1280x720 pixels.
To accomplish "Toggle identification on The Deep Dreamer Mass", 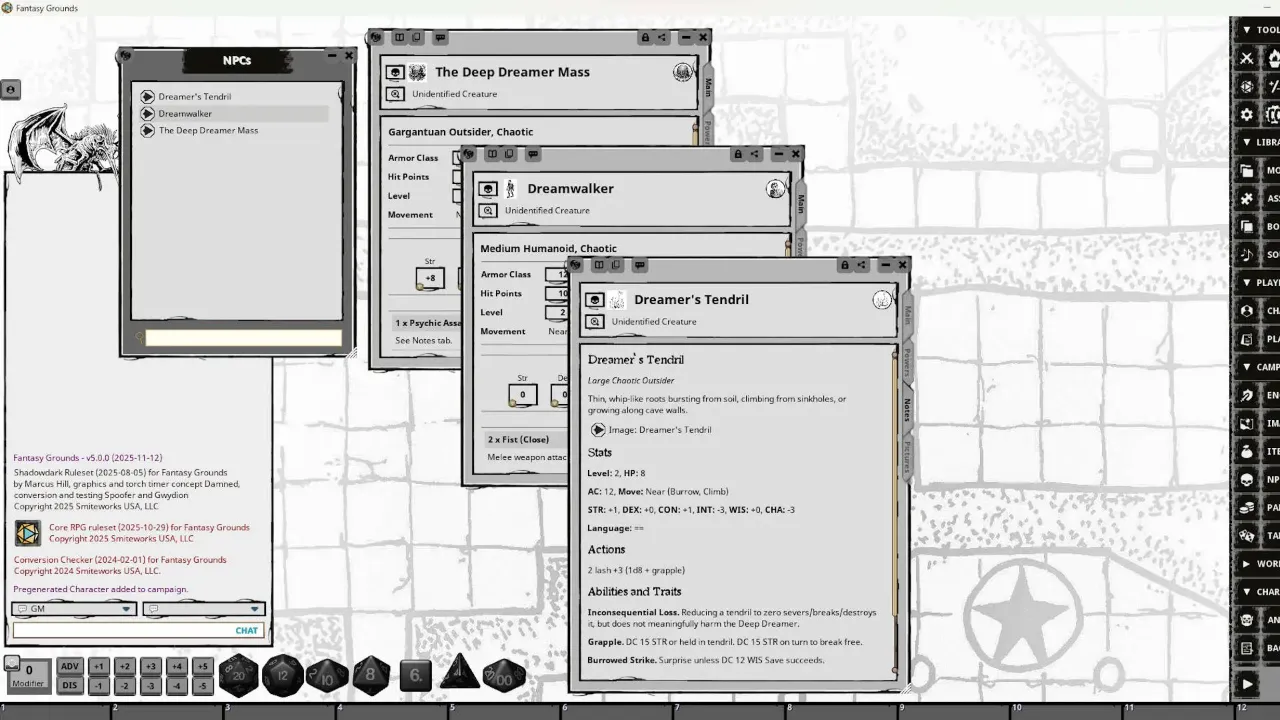I will [x=395, y=93].
